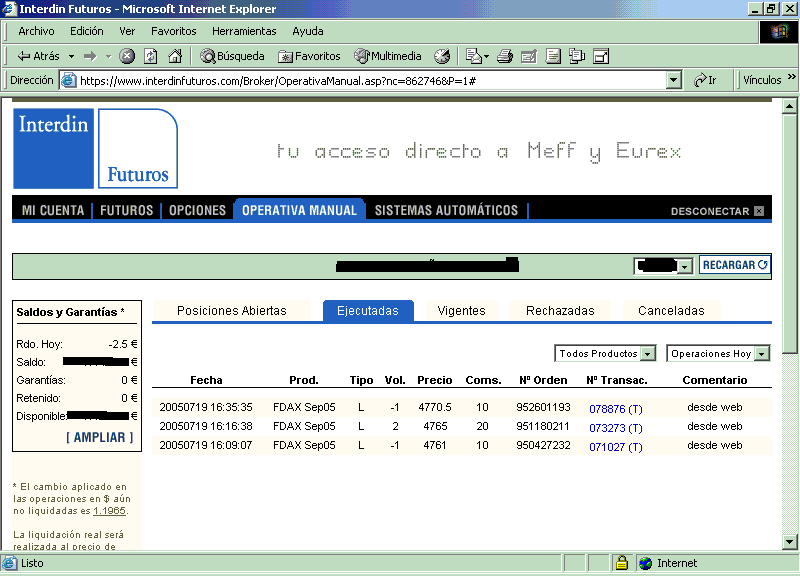
Task: Open the Ayuda menu
Action: [x=308, y=31]
